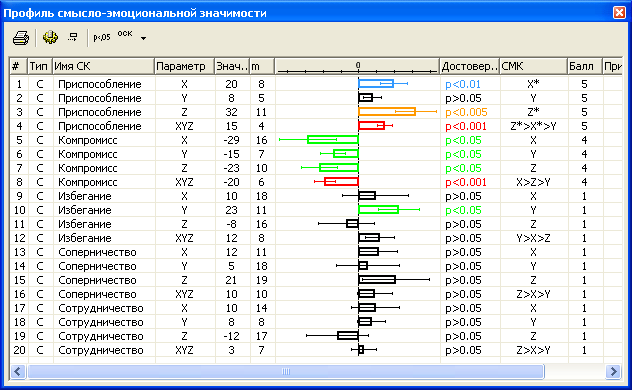Click the small arrow-box toolbar icon
Image resolution: width=632 pixels, height=390 pixels.
[x=73, y=37]
